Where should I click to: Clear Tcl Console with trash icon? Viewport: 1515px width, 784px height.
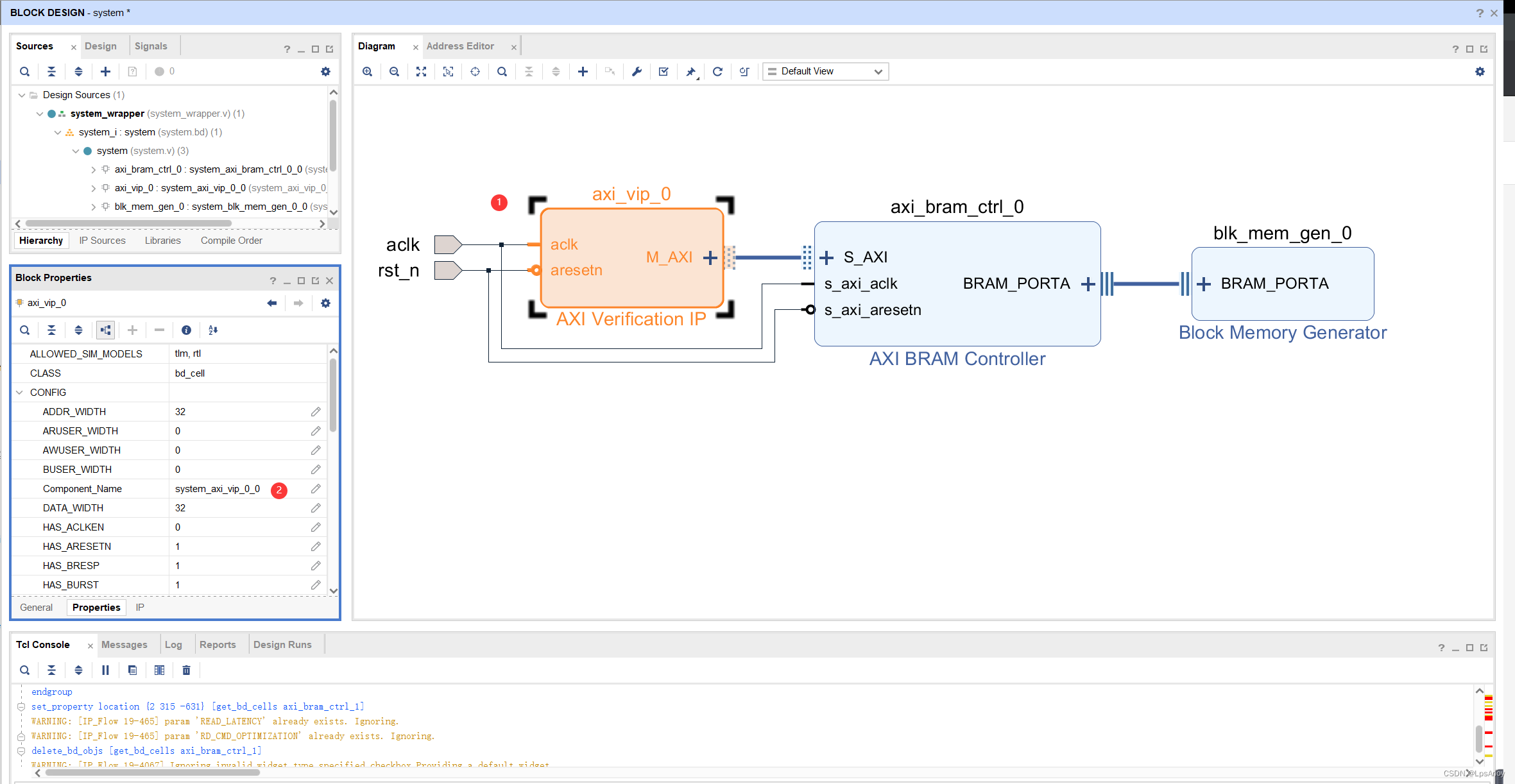click(x=186, y=670)
